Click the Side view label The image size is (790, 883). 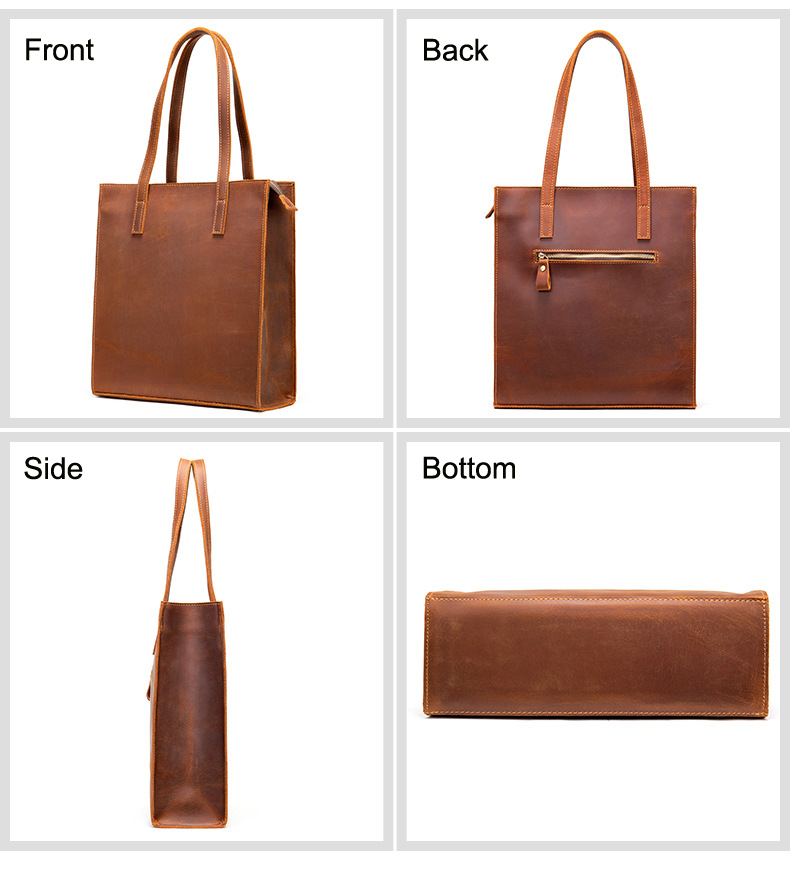click(x=53, y=469)
